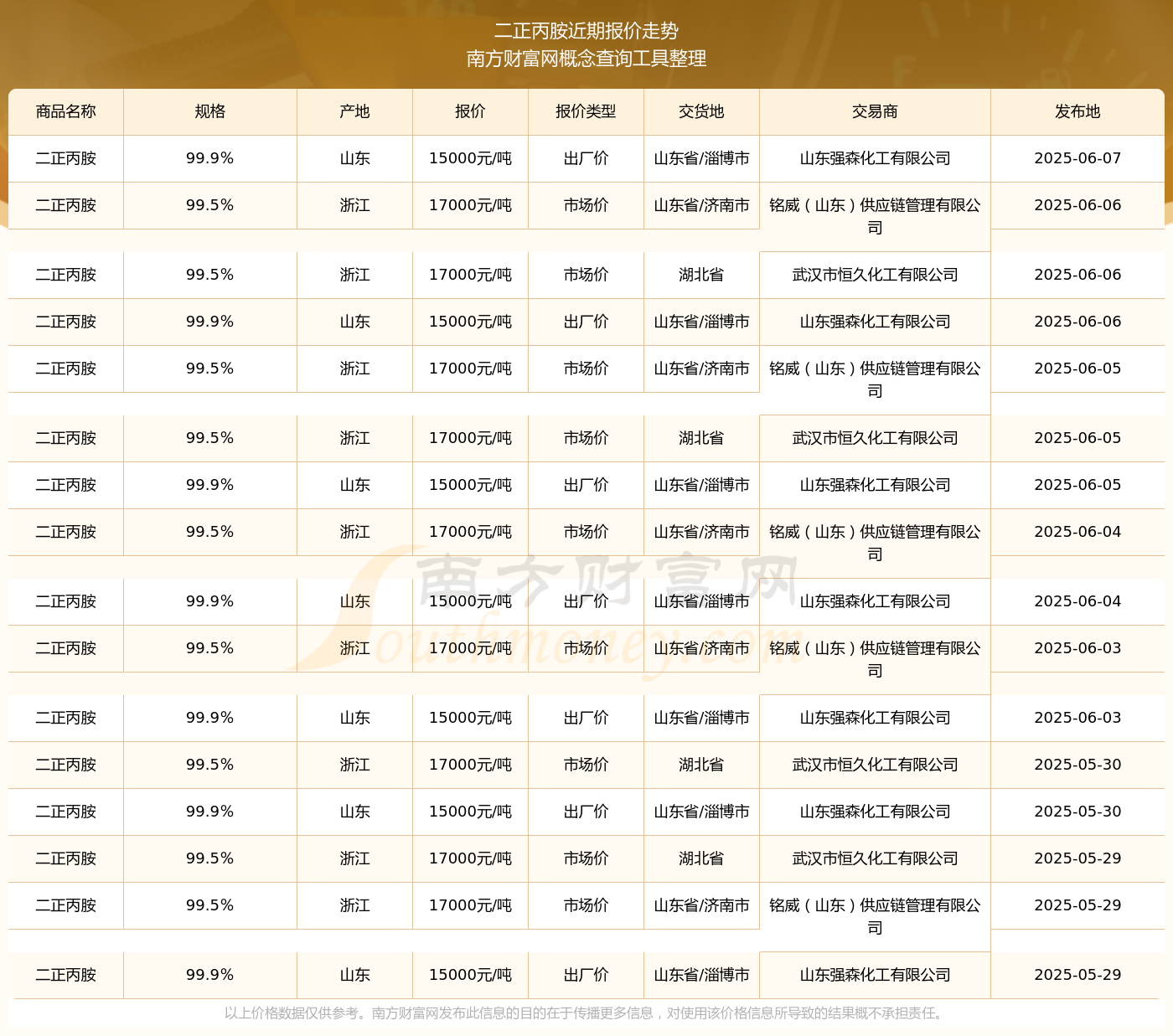Click the 2025-06-05 date in the 铭威 row

(1077, 369)
